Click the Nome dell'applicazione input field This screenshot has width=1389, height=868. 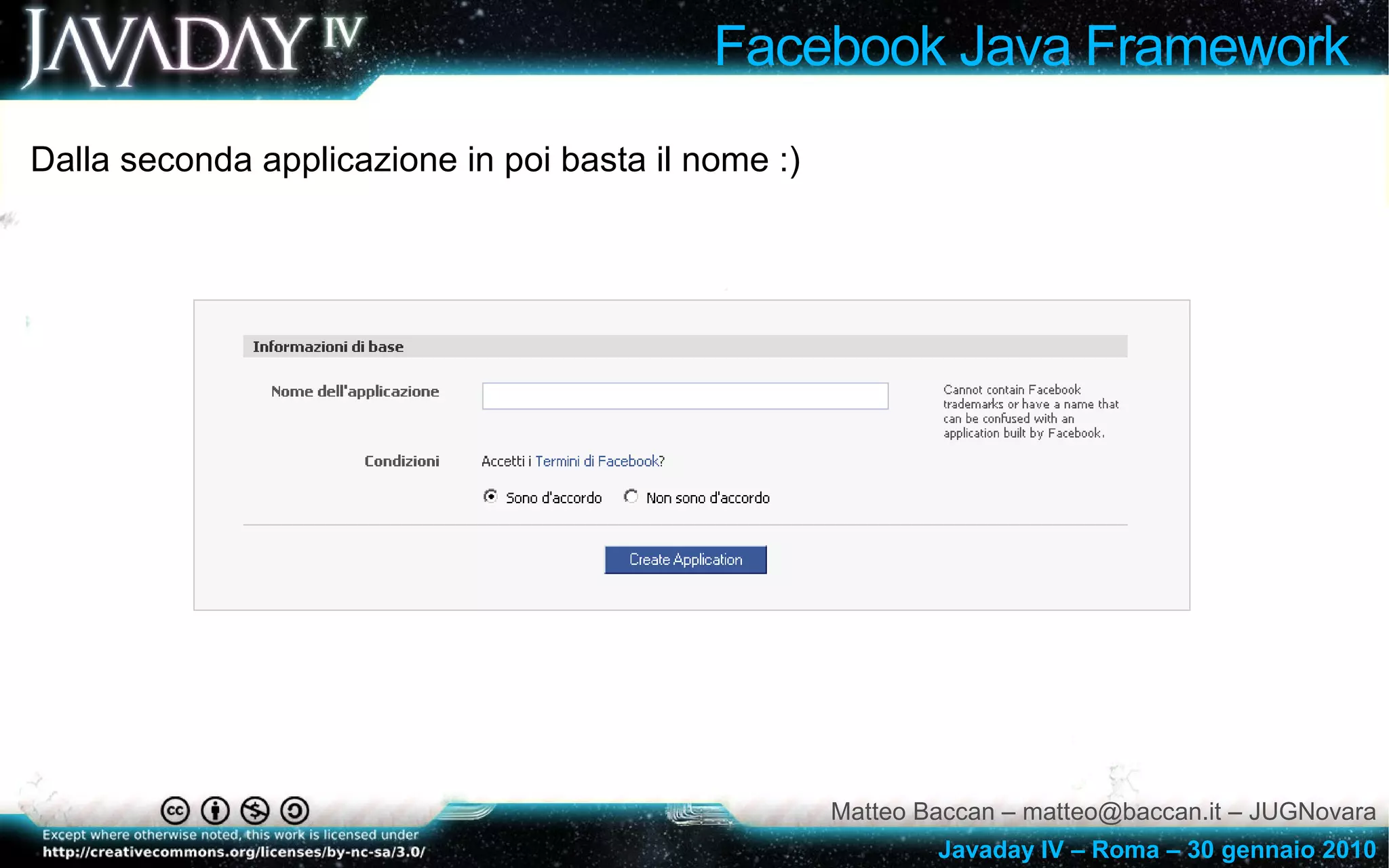[685, 396]
